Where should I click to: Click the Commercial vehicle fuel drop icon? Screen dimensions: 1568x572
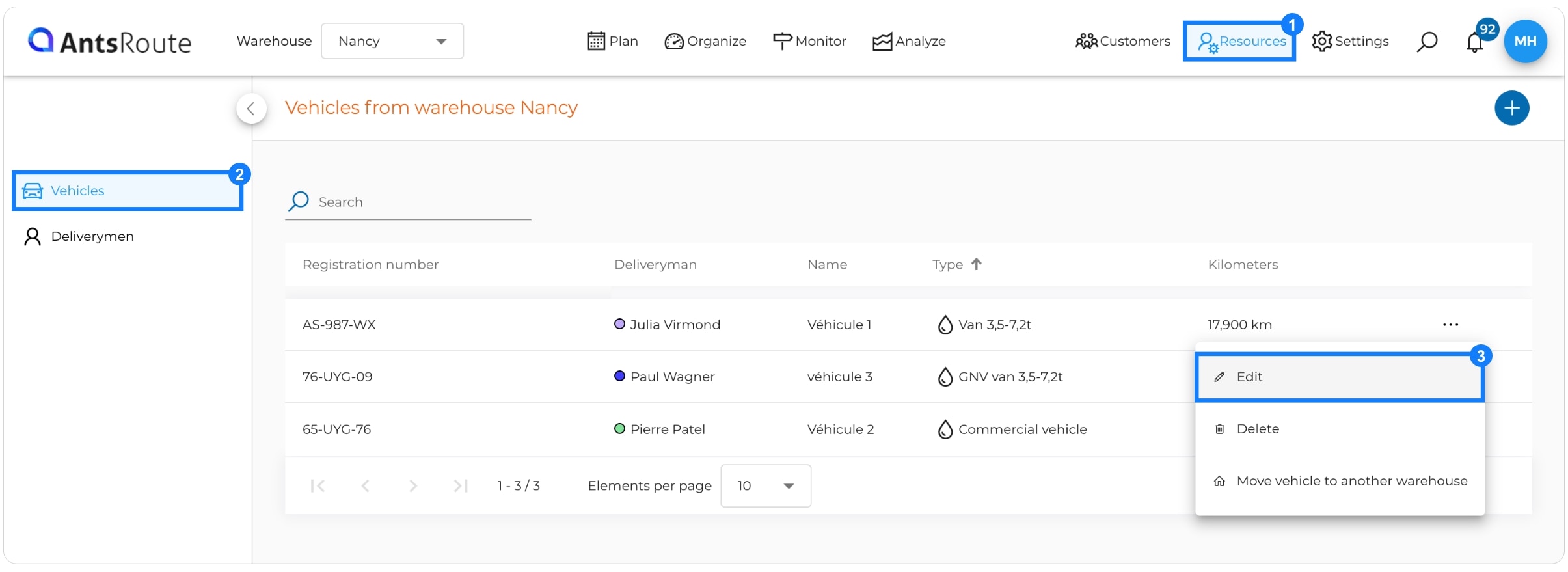pyautogui.click(x=945, y=429)
